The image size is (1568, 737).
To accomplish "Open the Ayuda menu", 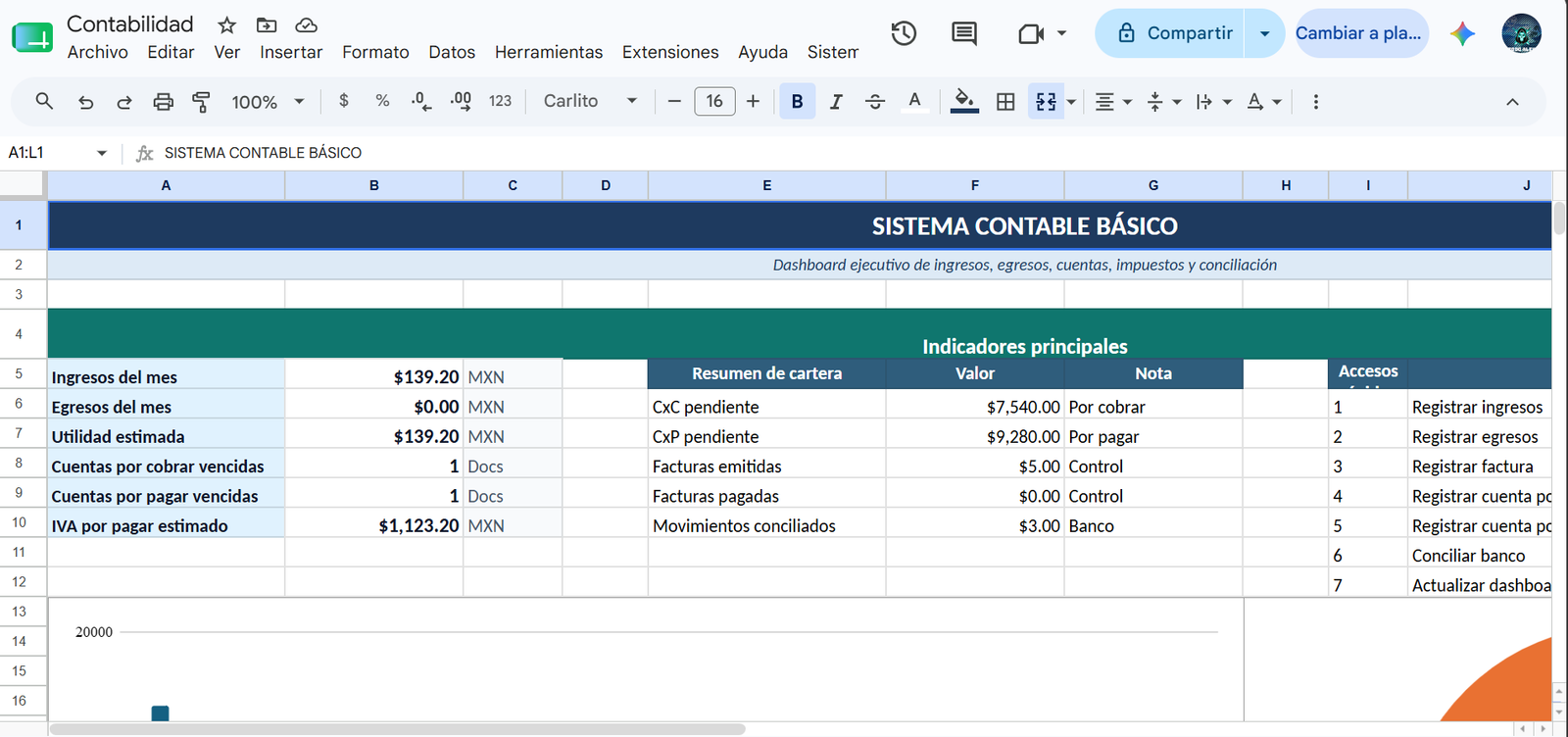I will click(762, 52).
